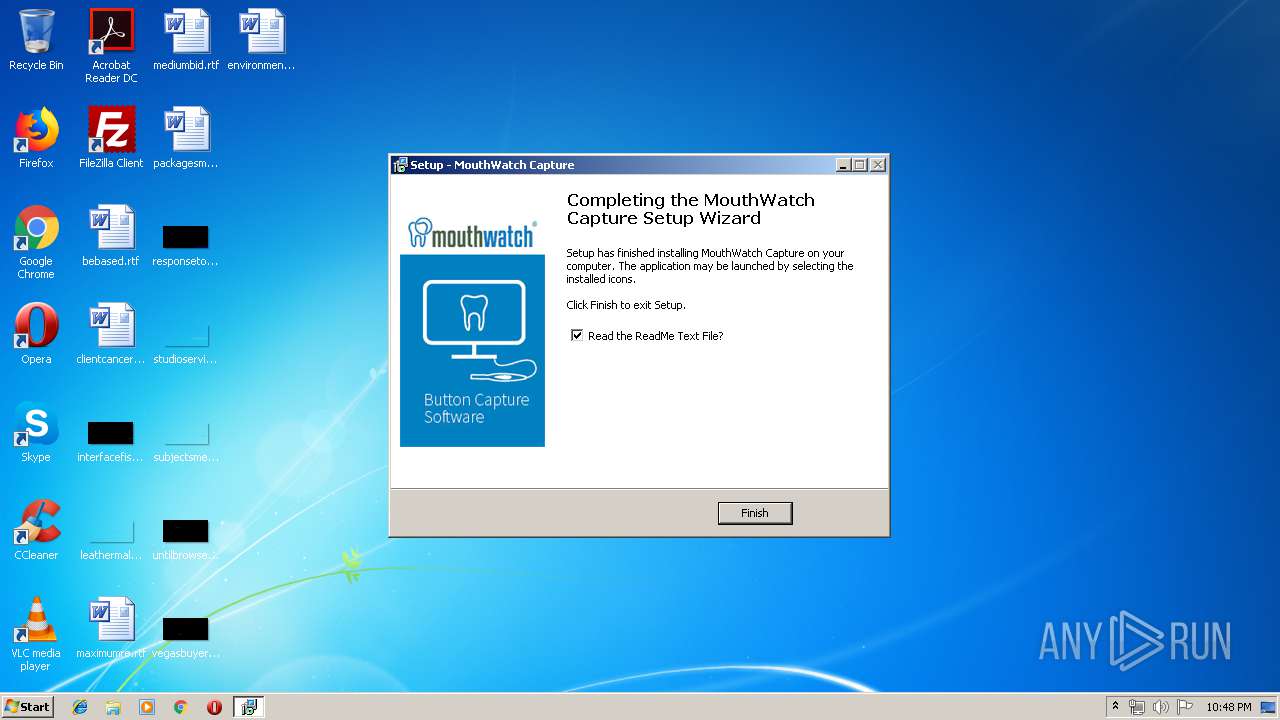Click the network tray icon

click(1137, 707)
